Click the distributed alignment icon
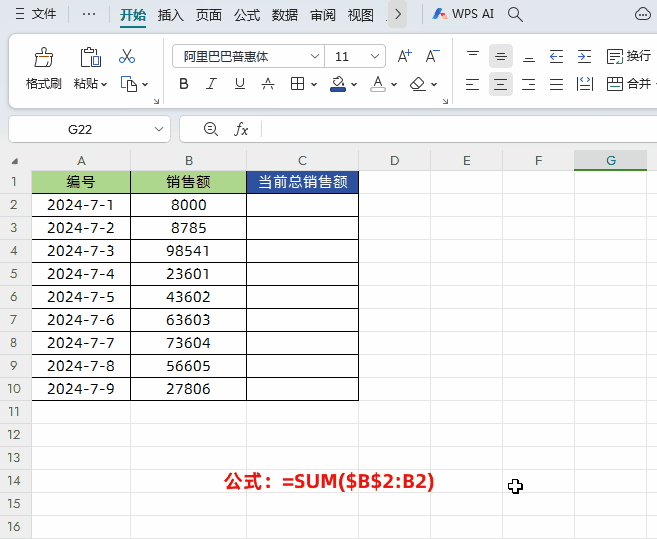Image resolution: width=657 pixels, height=539 pixels. click(x=585, y=84)
